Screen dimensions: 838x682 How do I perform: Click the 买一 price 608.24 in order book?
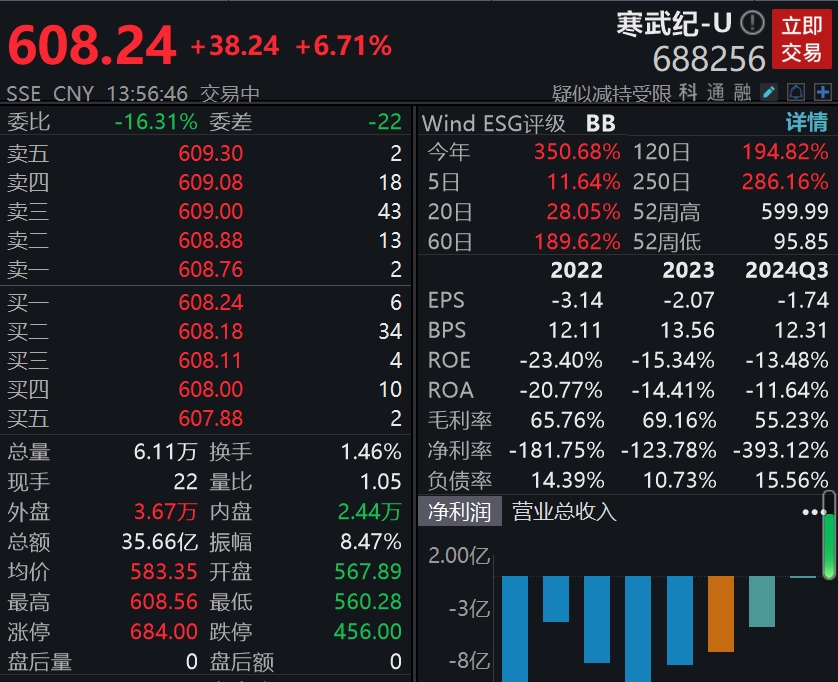coord(211,303)
